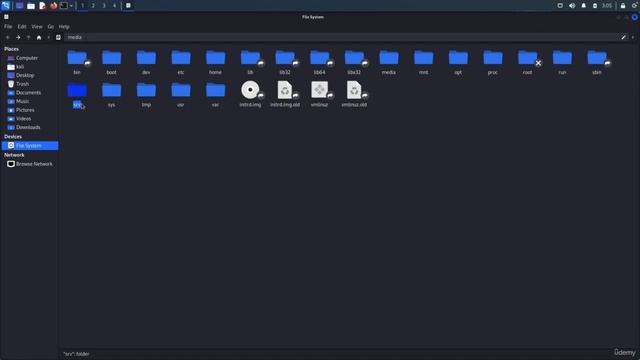Viewport: 640px width, 360px height.
Task: Select the vmlinuz file
Action: (x=320, y=90)
